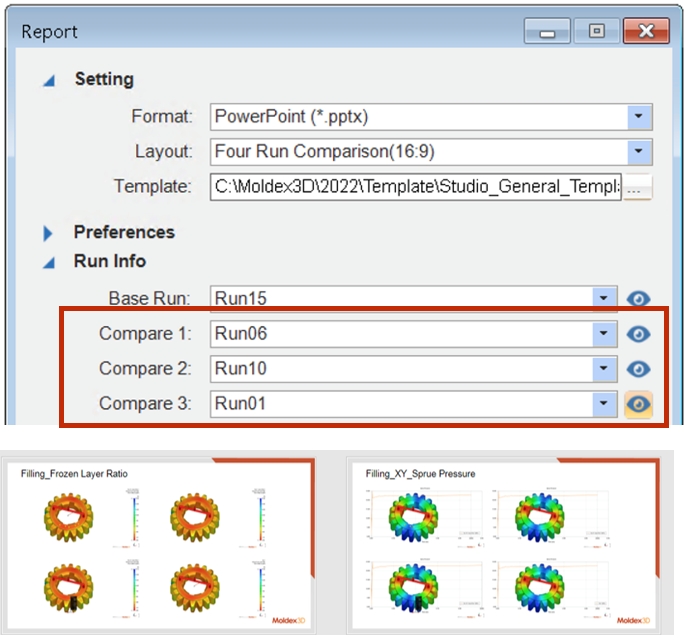
Task: Minimize the Report window
Action: (547, 31)
